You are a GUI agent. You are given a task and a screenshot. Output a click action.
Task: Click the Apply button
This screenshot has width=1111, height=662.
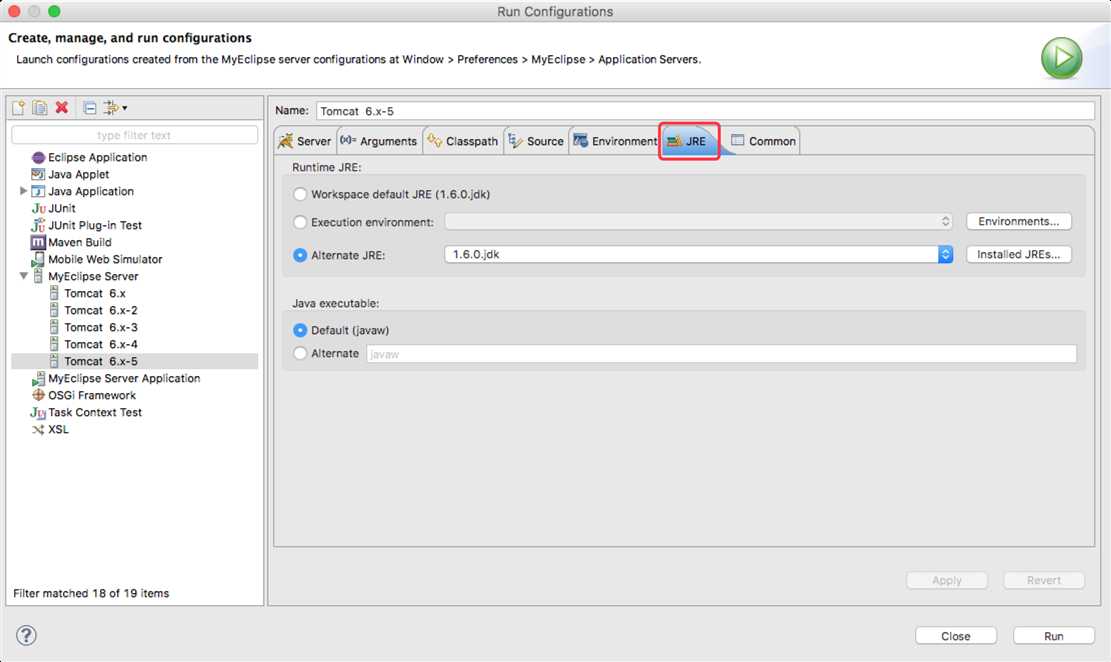(x=947, y=580)
